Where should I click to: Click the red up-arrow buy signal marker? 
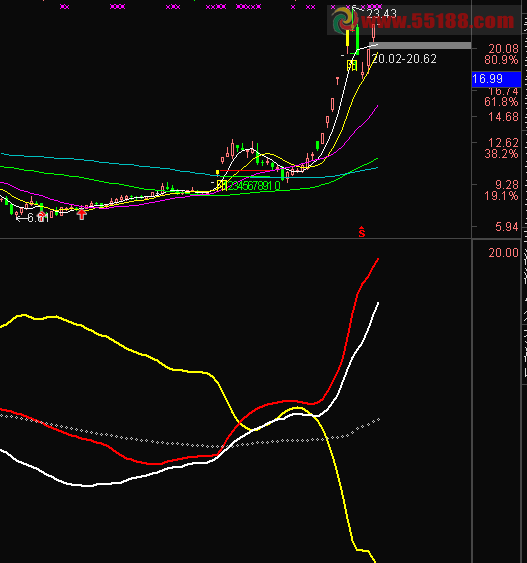click(x=82, y=215)
